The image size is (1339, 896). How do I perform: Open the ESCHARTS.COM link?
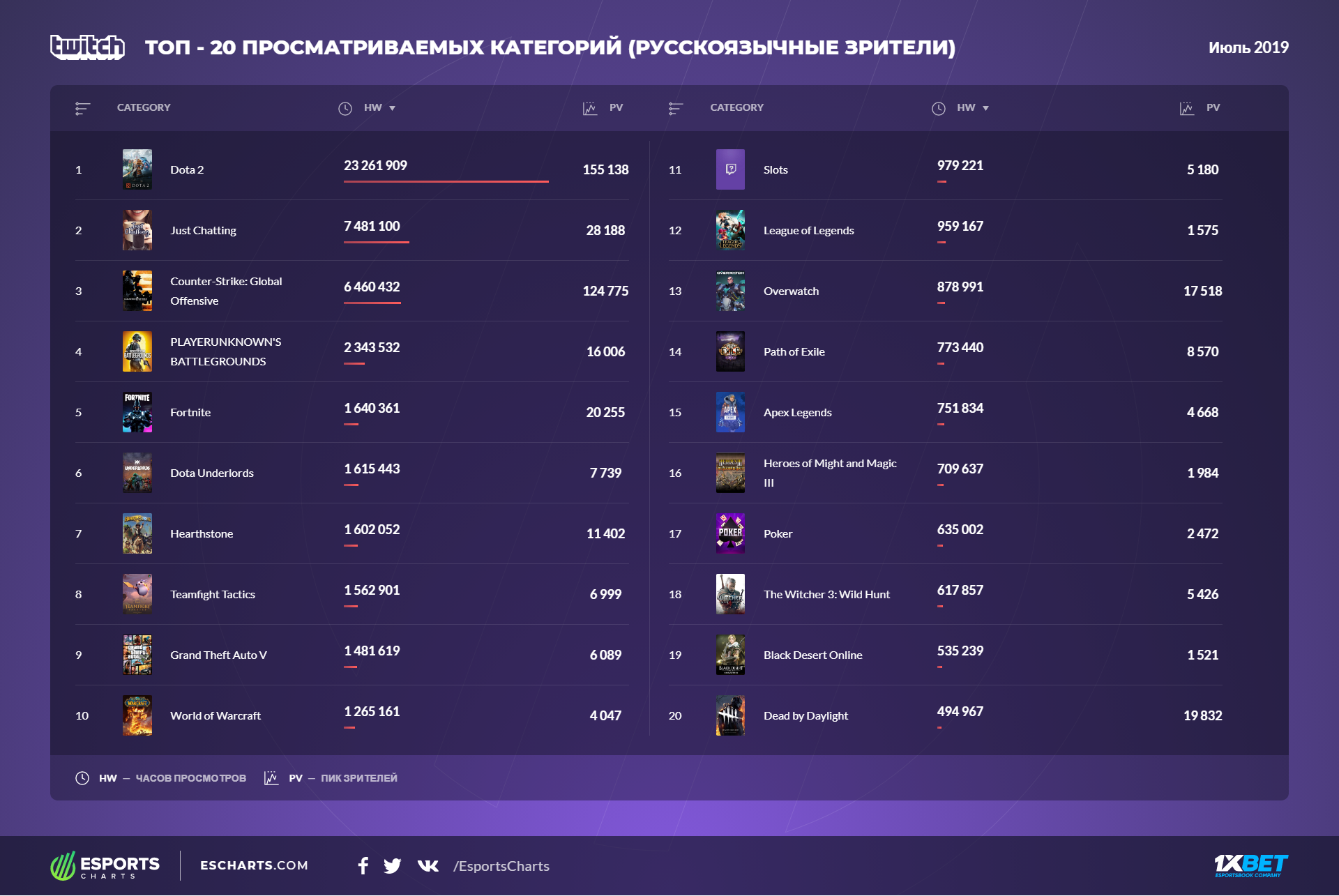point(254,865)
